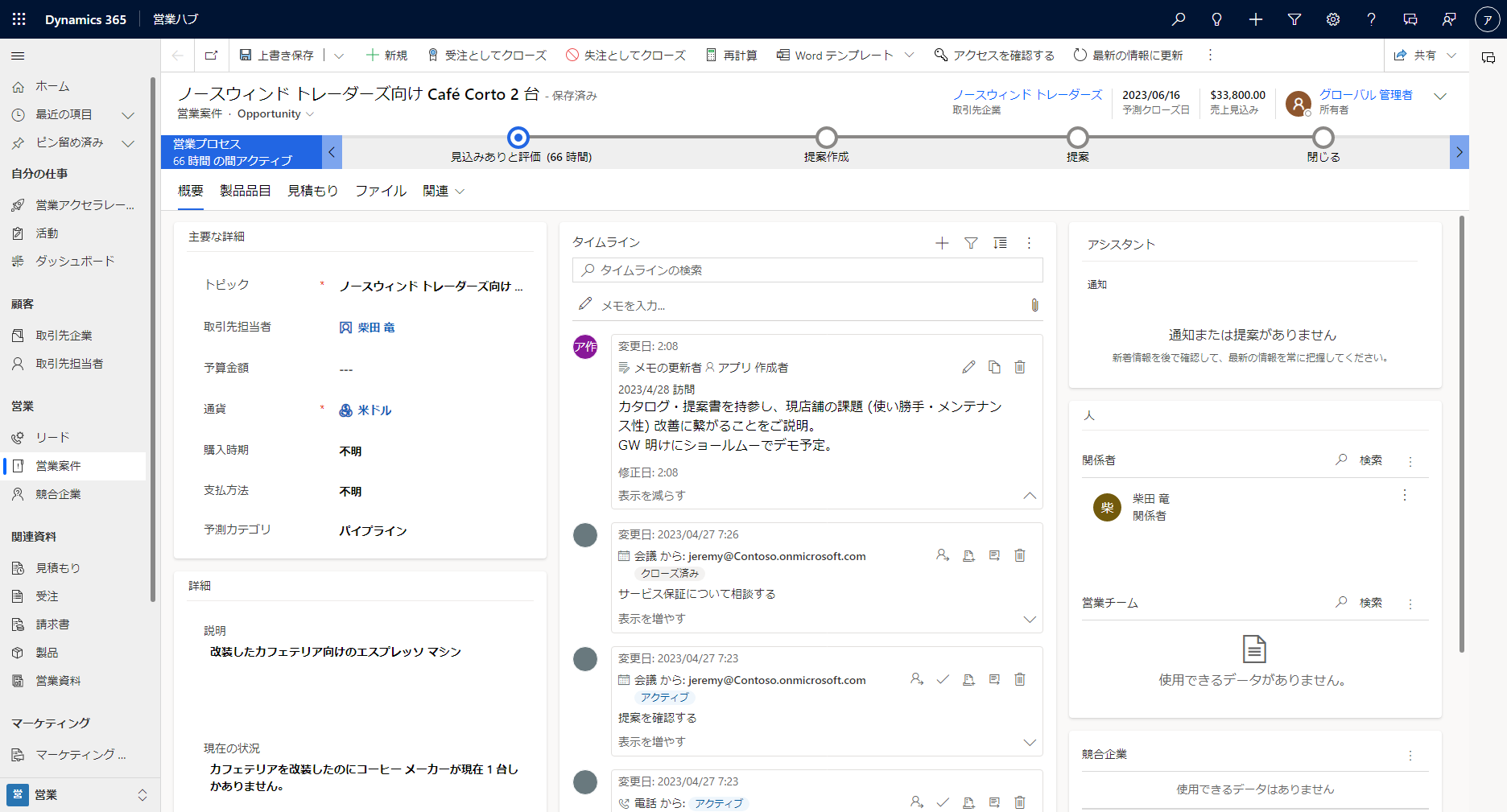Click 受注としてクローズ button
This screenshot has height=812, width=1507.
pos(486,56)
